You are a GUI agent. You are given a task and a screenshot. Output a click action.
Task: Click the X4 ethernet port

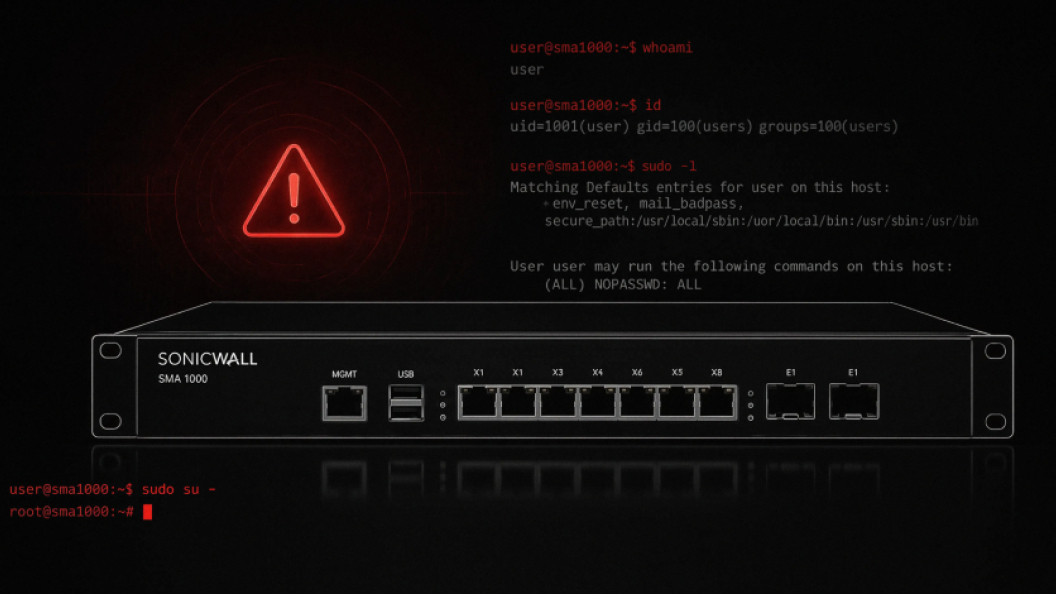pos(597,402)
